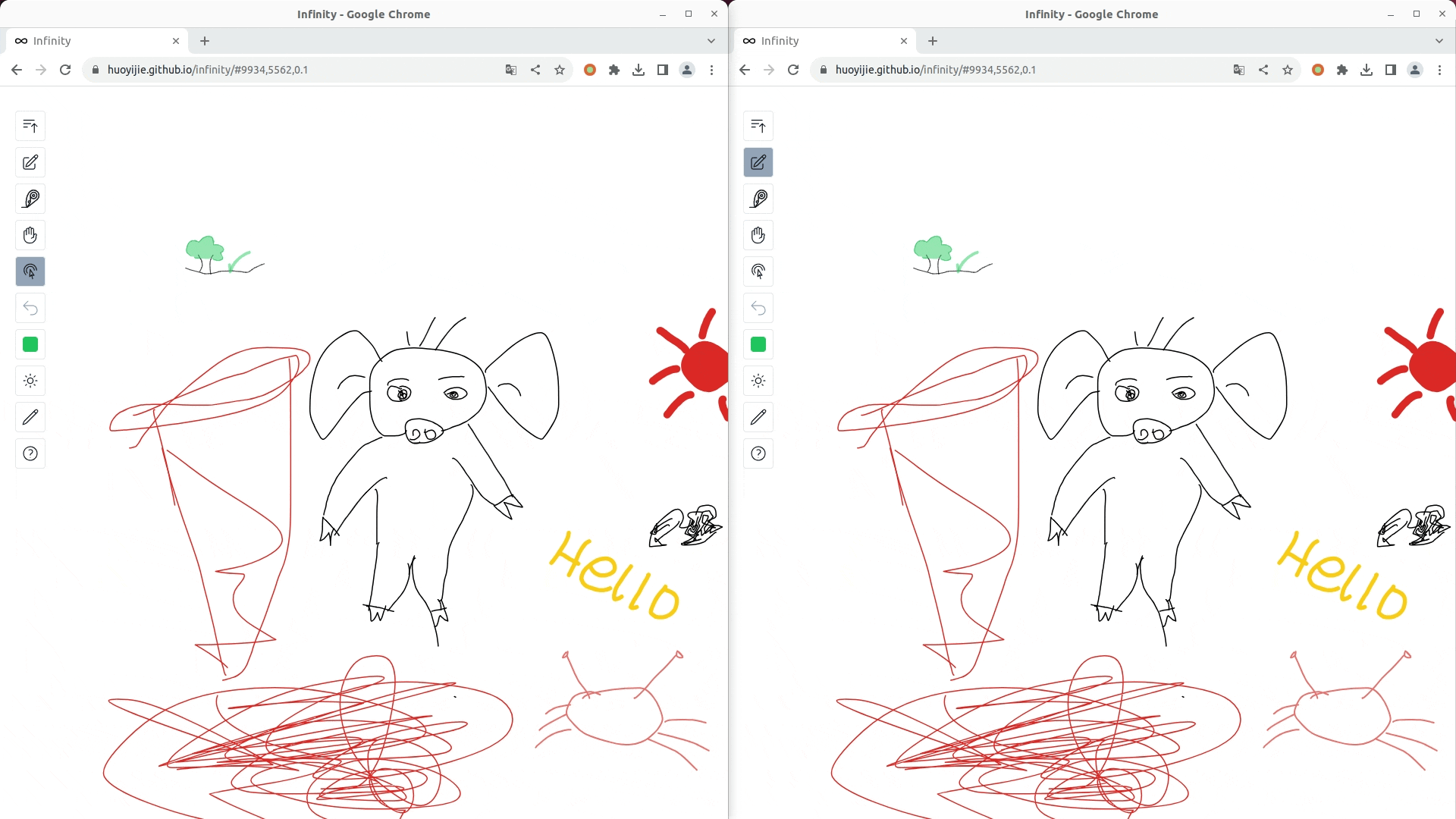
Task: Collapse toolbar with top icon in left window
Action: pyautogui.click(x=30, y=126)
